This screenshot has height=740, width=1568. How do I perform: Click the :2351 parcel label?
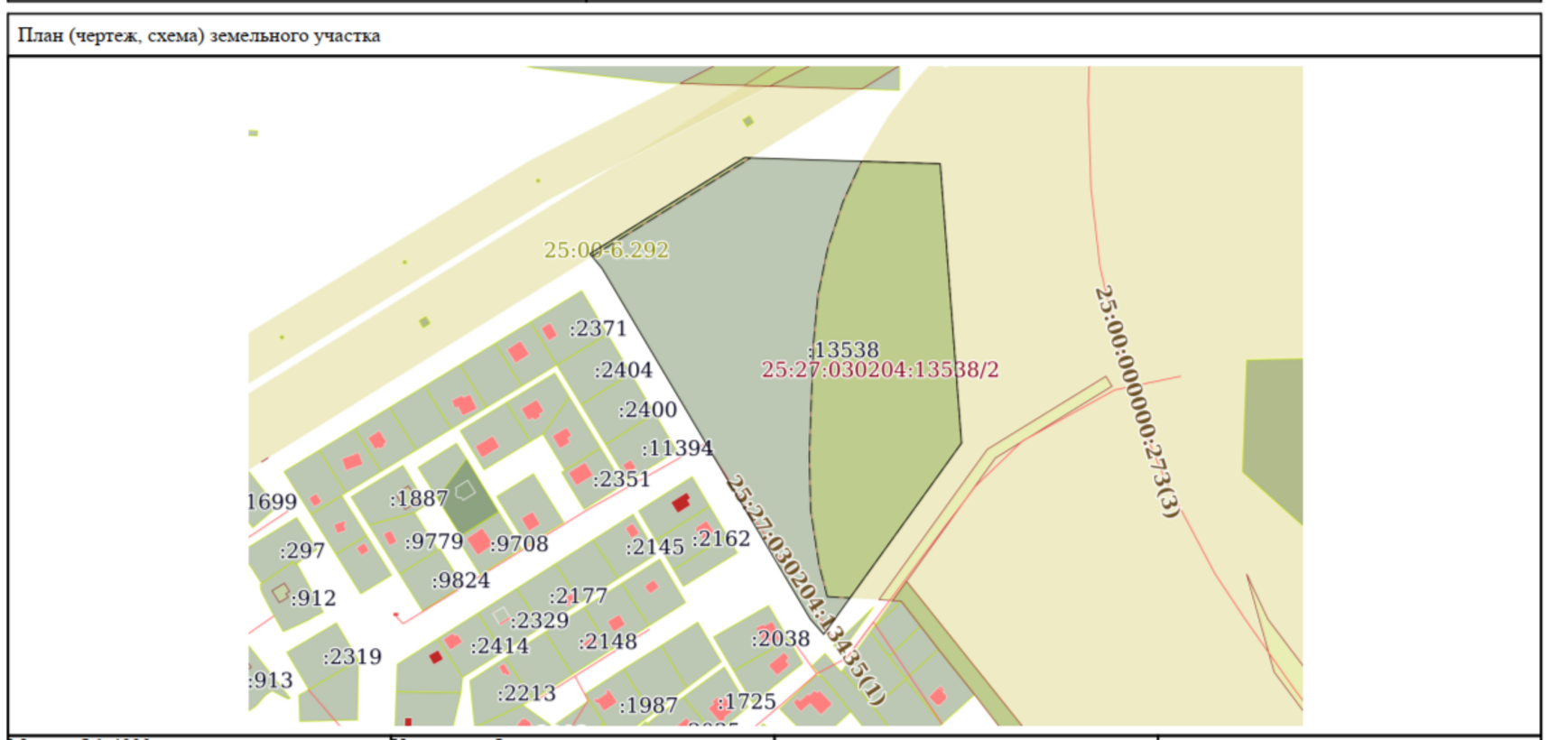[x=621, y=479]
